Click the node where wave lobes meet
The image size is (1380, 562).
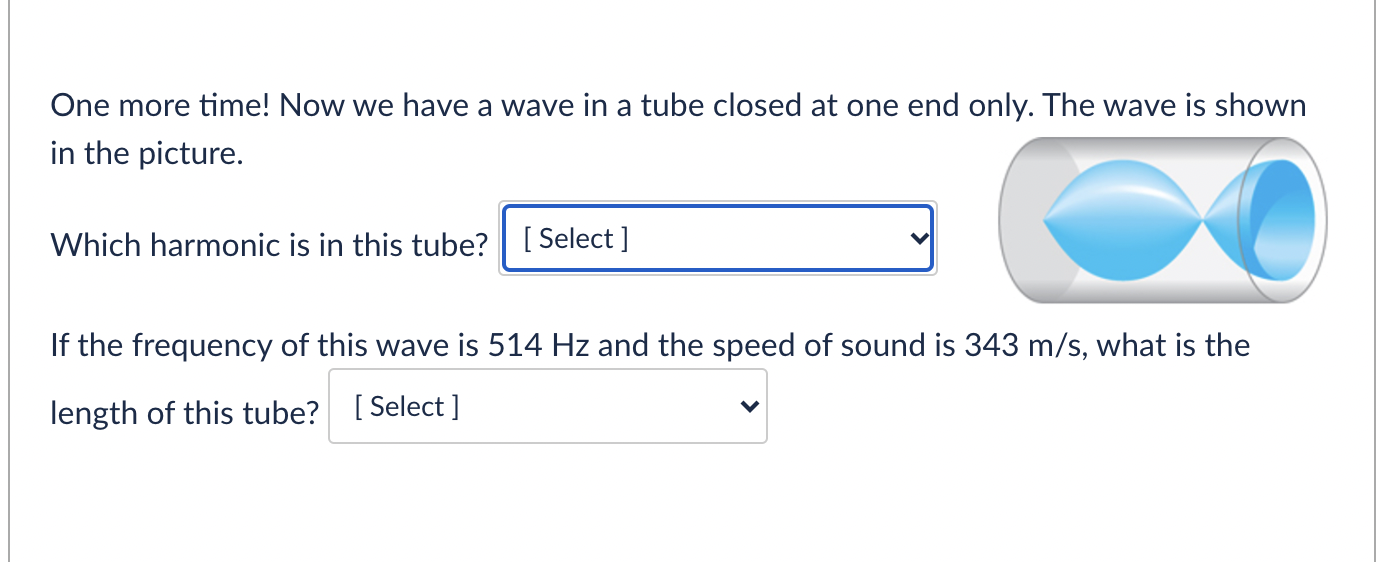point(1207,219)
